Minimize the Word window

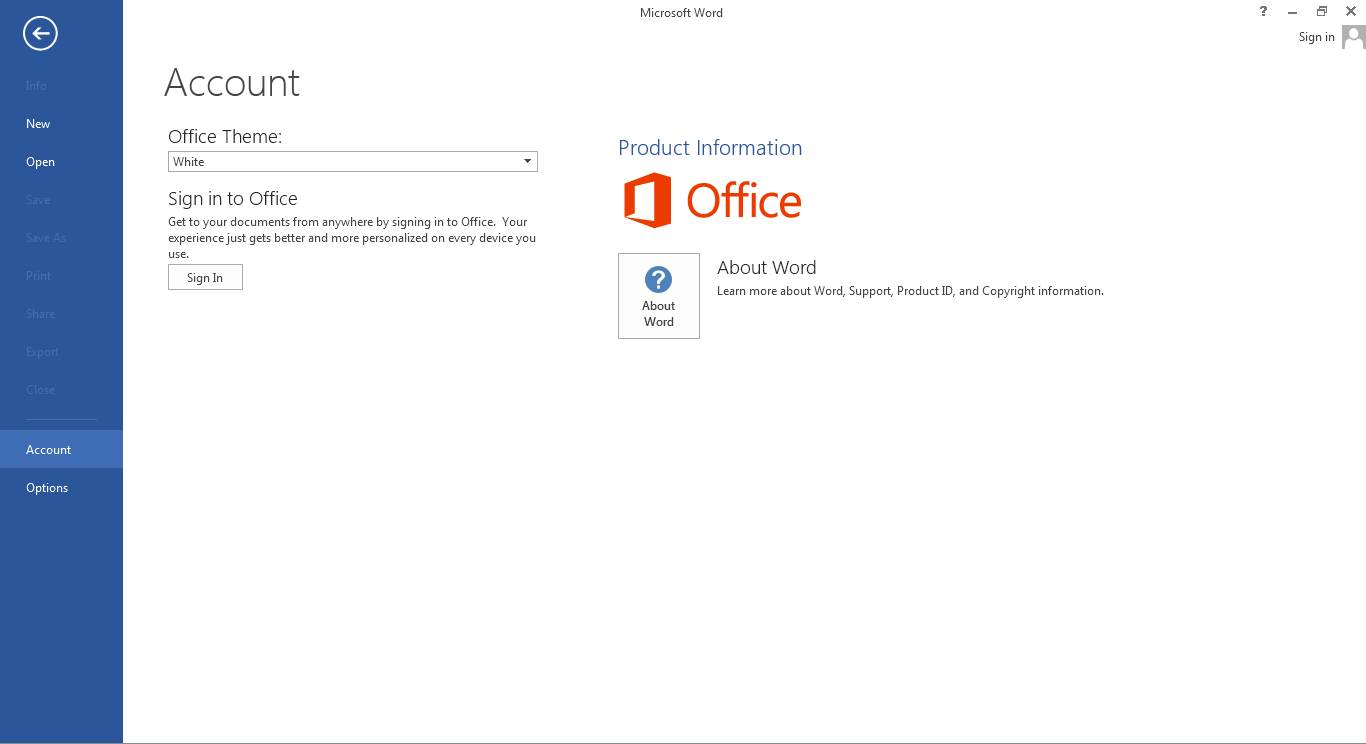[1293, 12]
